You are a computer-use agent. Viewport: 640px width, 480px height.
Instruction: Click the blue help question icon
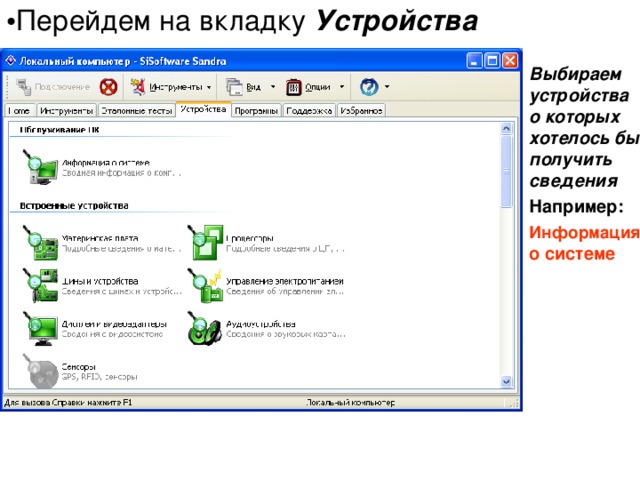click(369, 87)
